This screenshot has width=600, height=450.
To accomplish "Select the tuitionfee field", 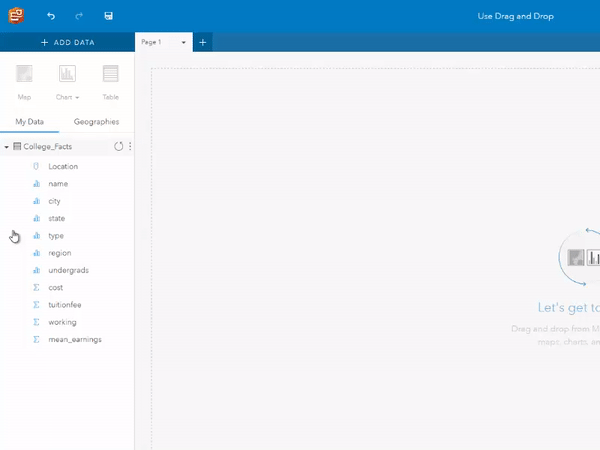I will tap(65, 305).
